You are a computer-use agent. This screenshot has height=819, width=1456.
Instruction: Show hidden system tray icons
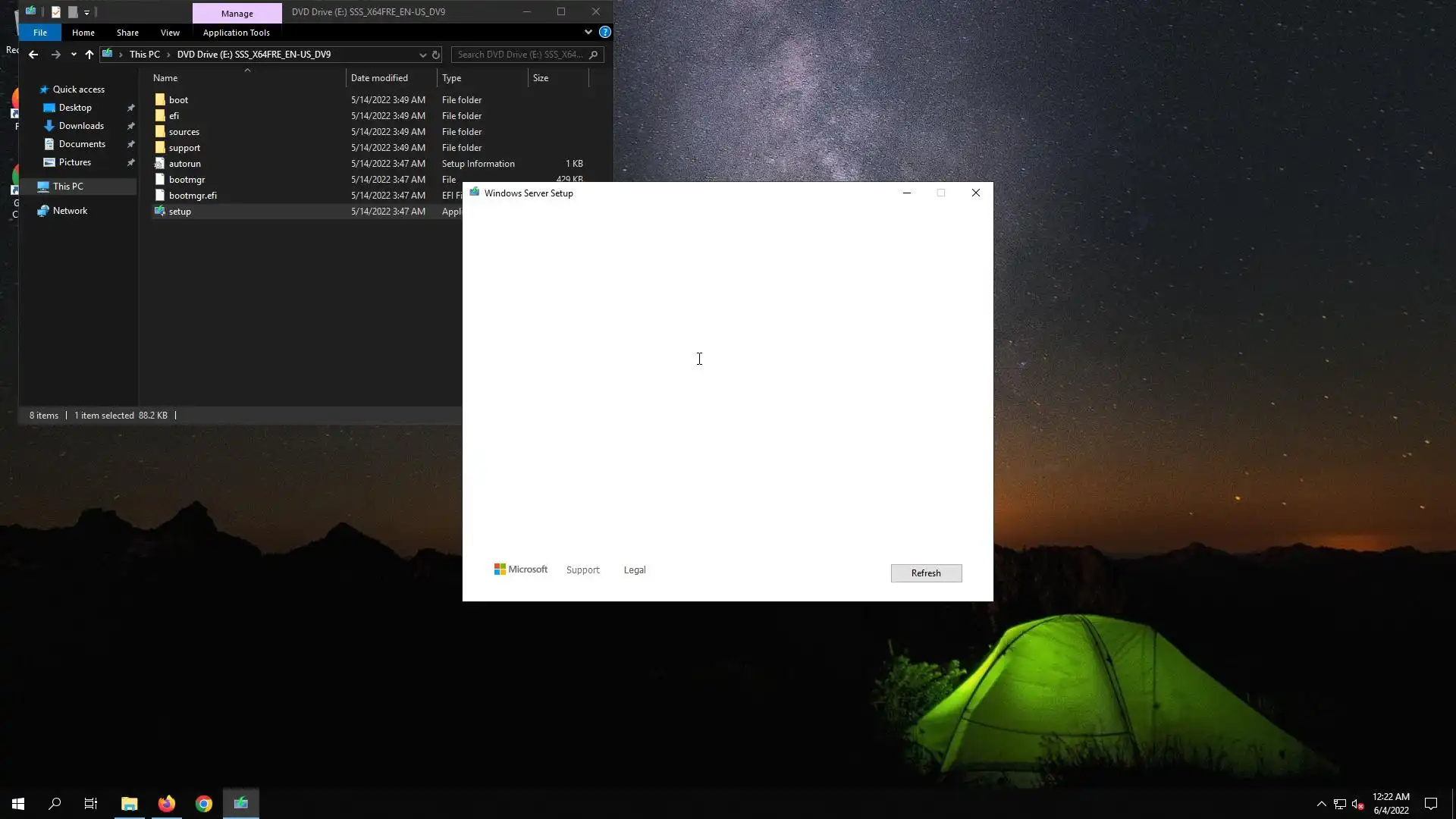(x=1321, y=804)
